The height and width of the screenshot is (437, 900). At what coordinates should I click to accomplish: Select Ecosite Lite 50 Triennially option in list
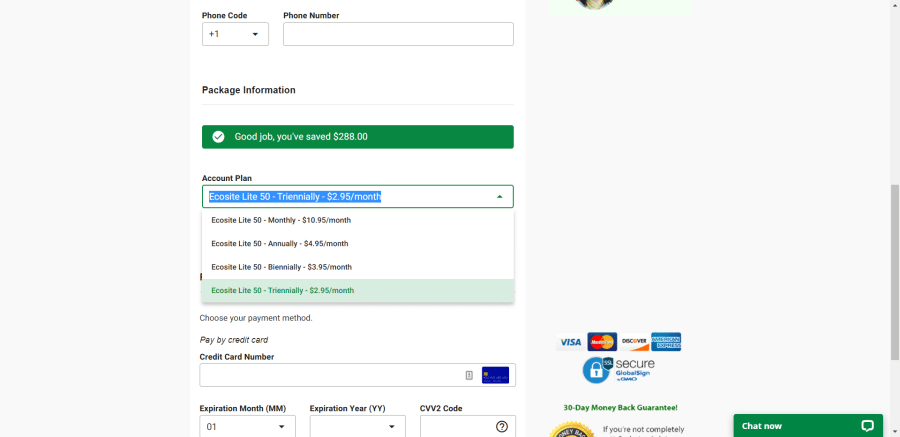pos(358,291)
